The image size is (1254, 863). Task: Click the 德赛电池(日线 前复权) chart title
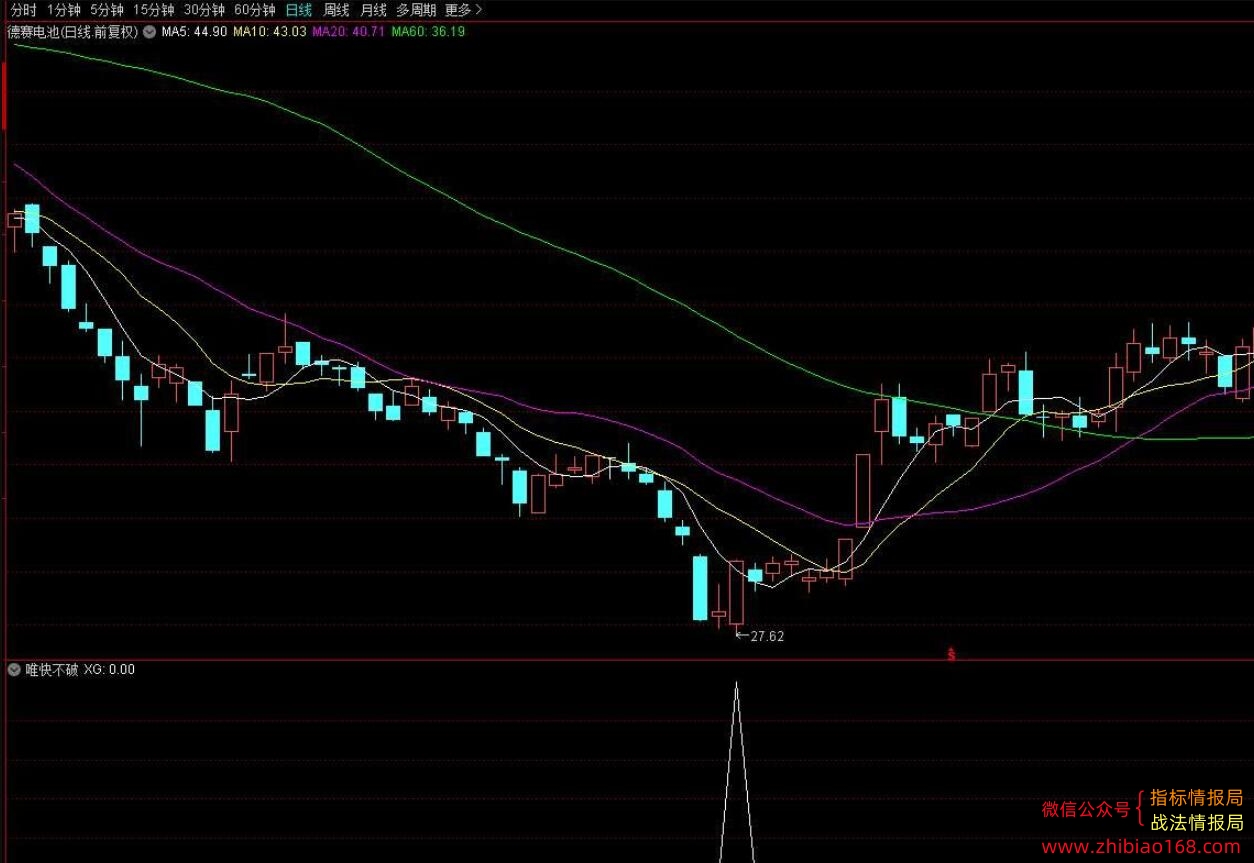pos(73,32)
